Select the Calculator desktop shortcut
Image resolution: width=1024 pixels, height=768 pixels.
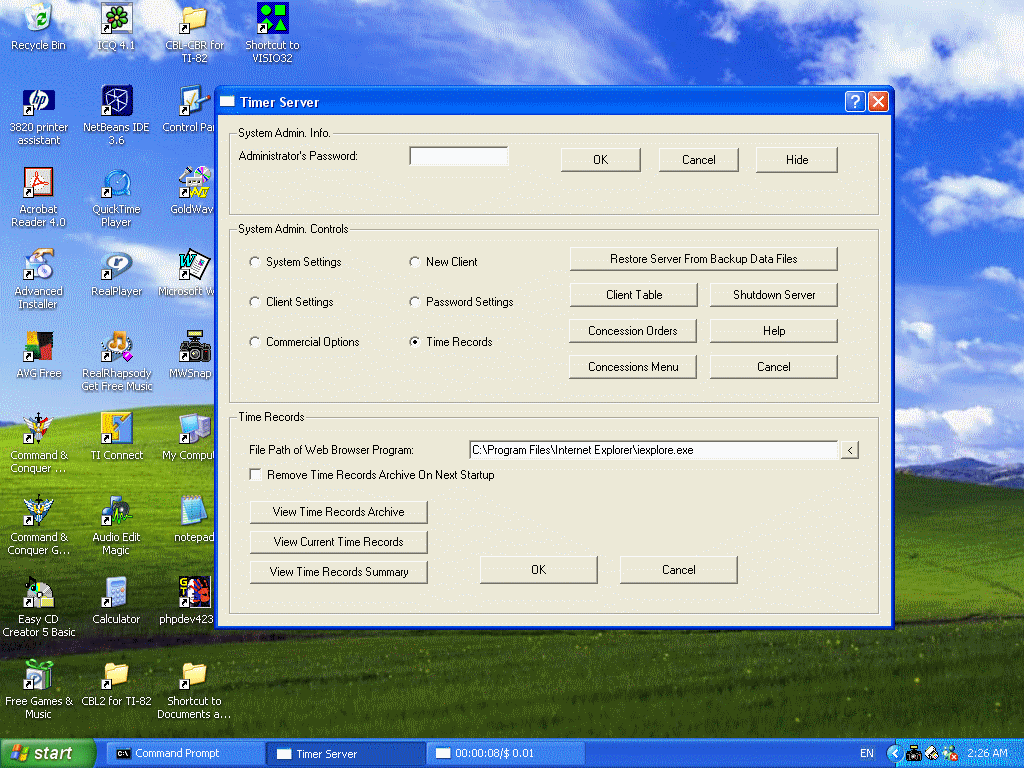tap(117, 596)
